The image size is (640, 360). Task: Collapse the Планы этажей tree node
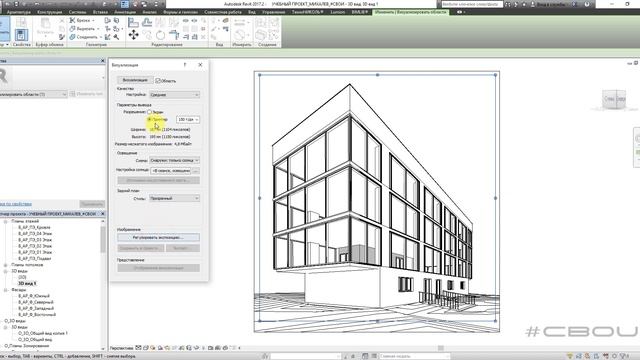tap(6, 221)
